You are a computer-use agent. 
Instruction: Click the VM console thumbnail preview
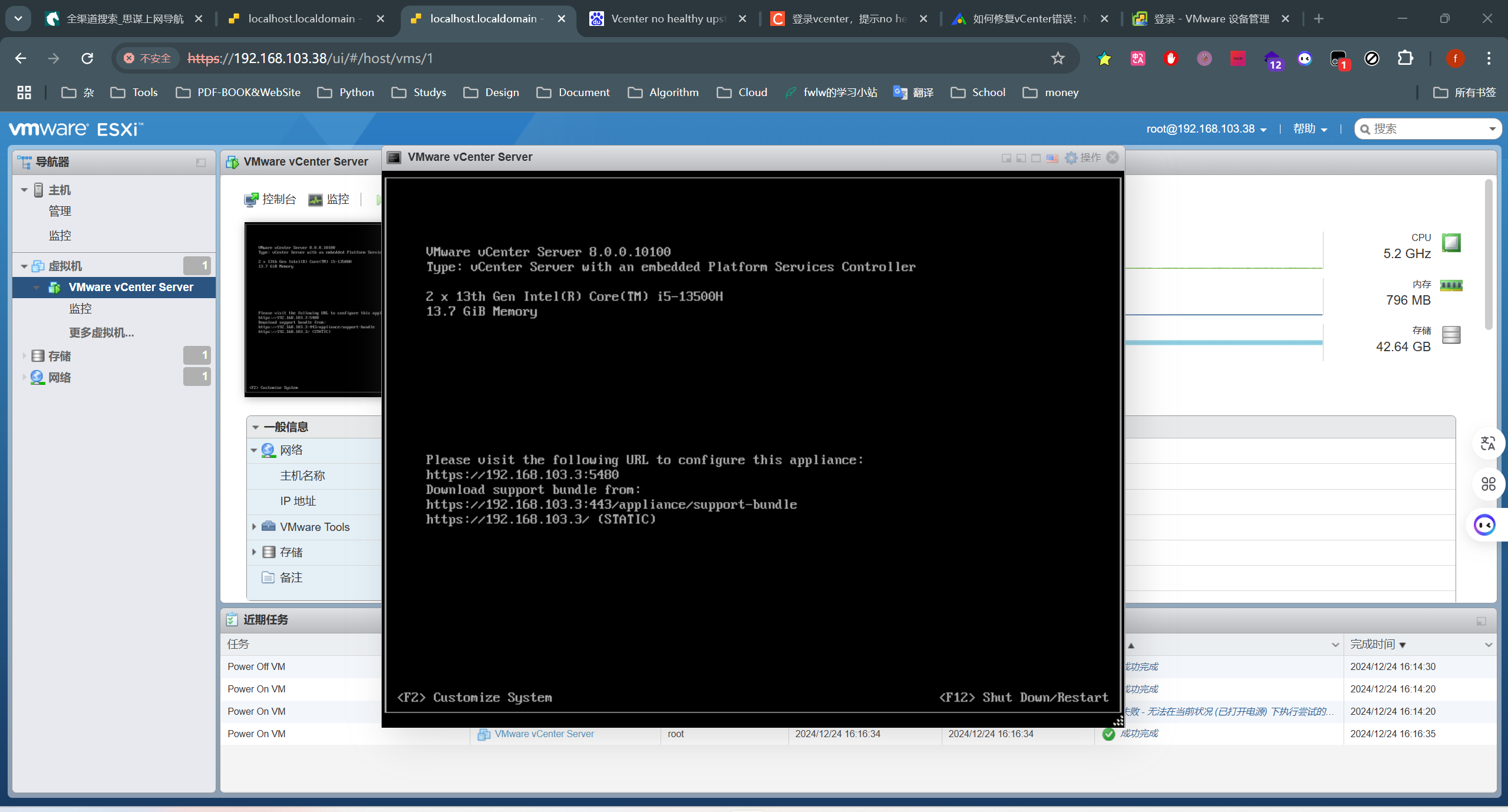[313, 309]
